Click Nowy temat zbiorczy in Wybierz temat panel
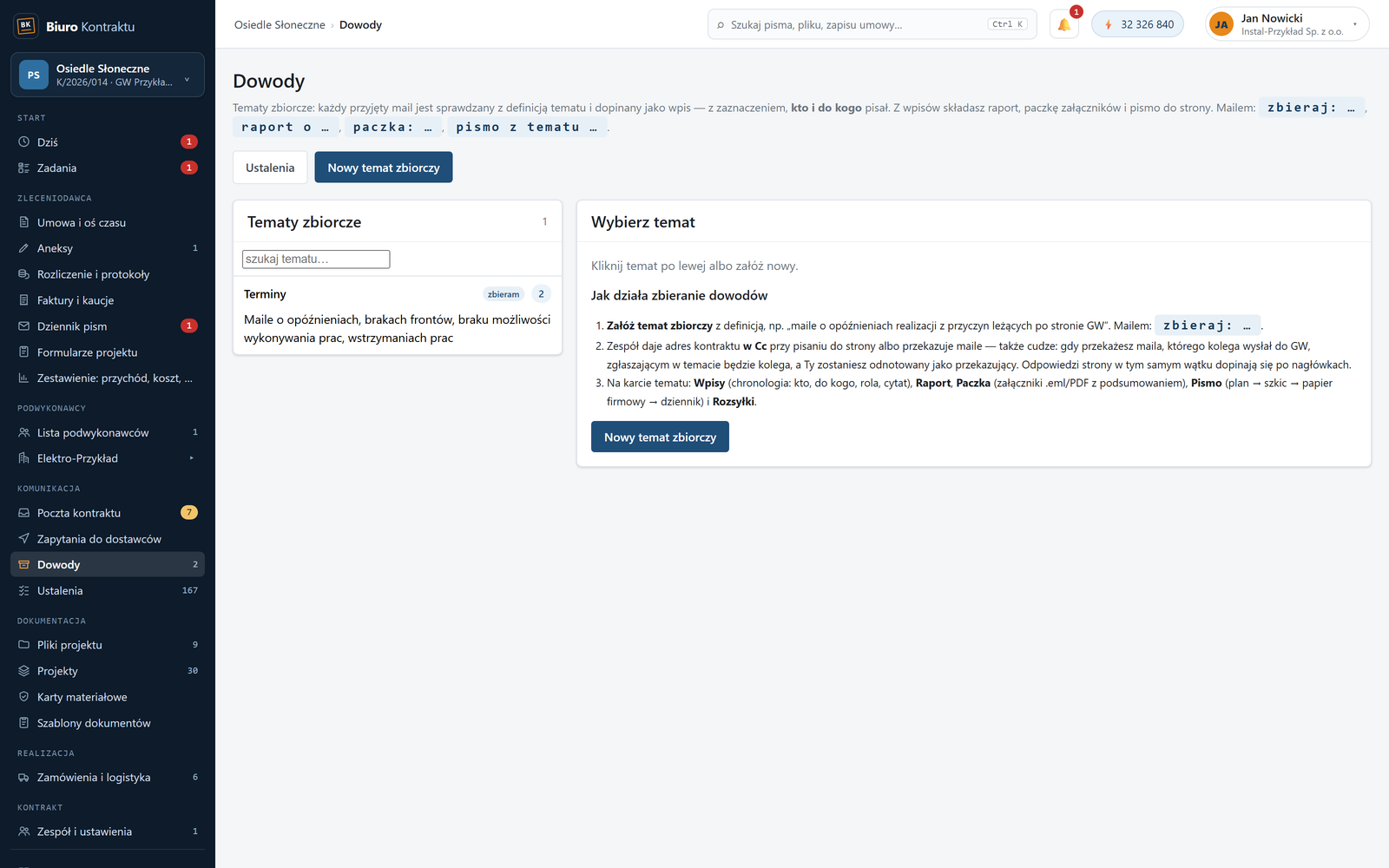1389x868 pixels. point(660,437)
